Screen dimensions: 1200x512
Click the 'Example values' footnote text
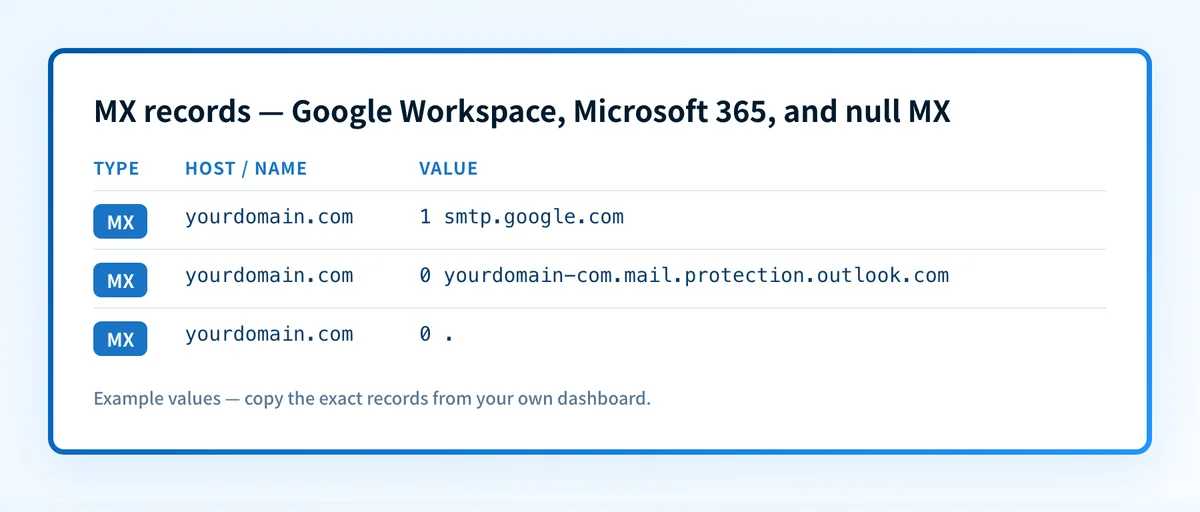point(372,399)
